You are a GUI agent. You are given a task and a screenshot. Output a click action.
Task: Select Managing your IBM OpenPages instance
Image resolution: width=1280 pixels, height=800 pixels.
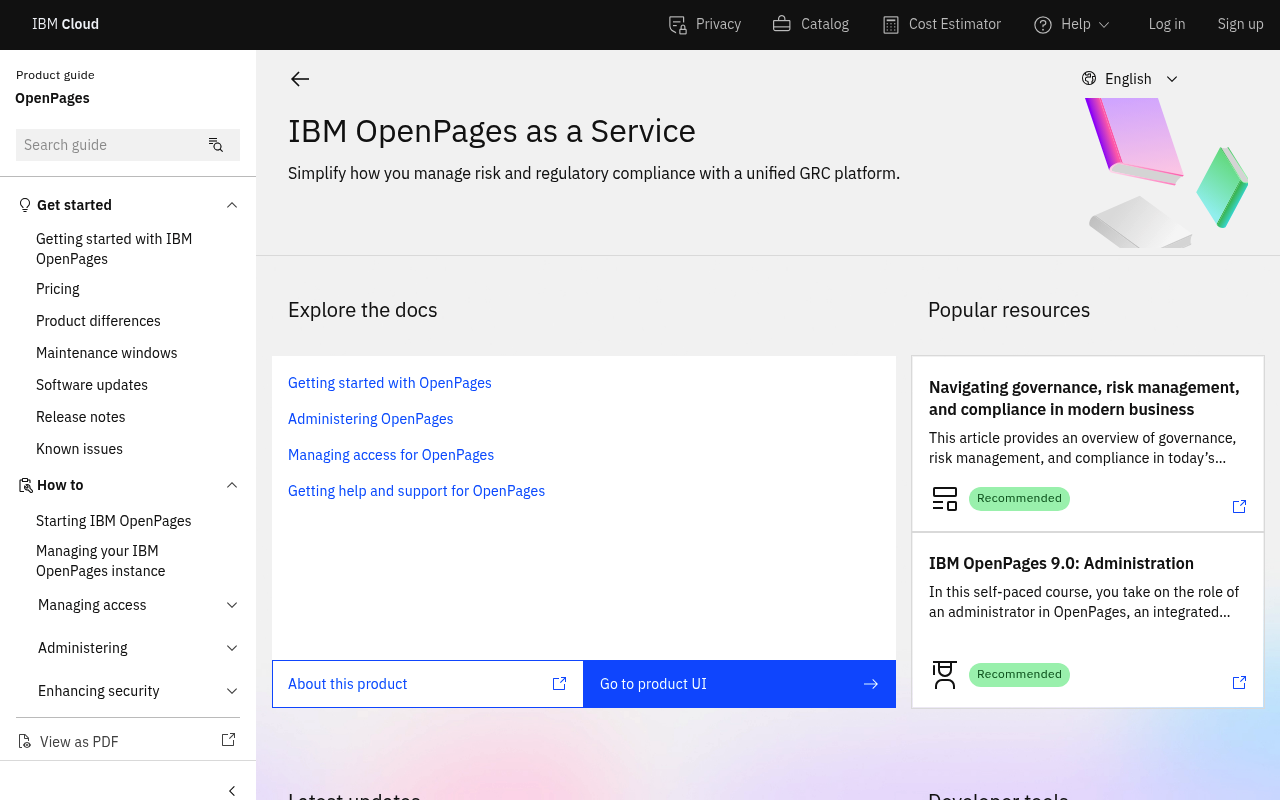[101, 561]
